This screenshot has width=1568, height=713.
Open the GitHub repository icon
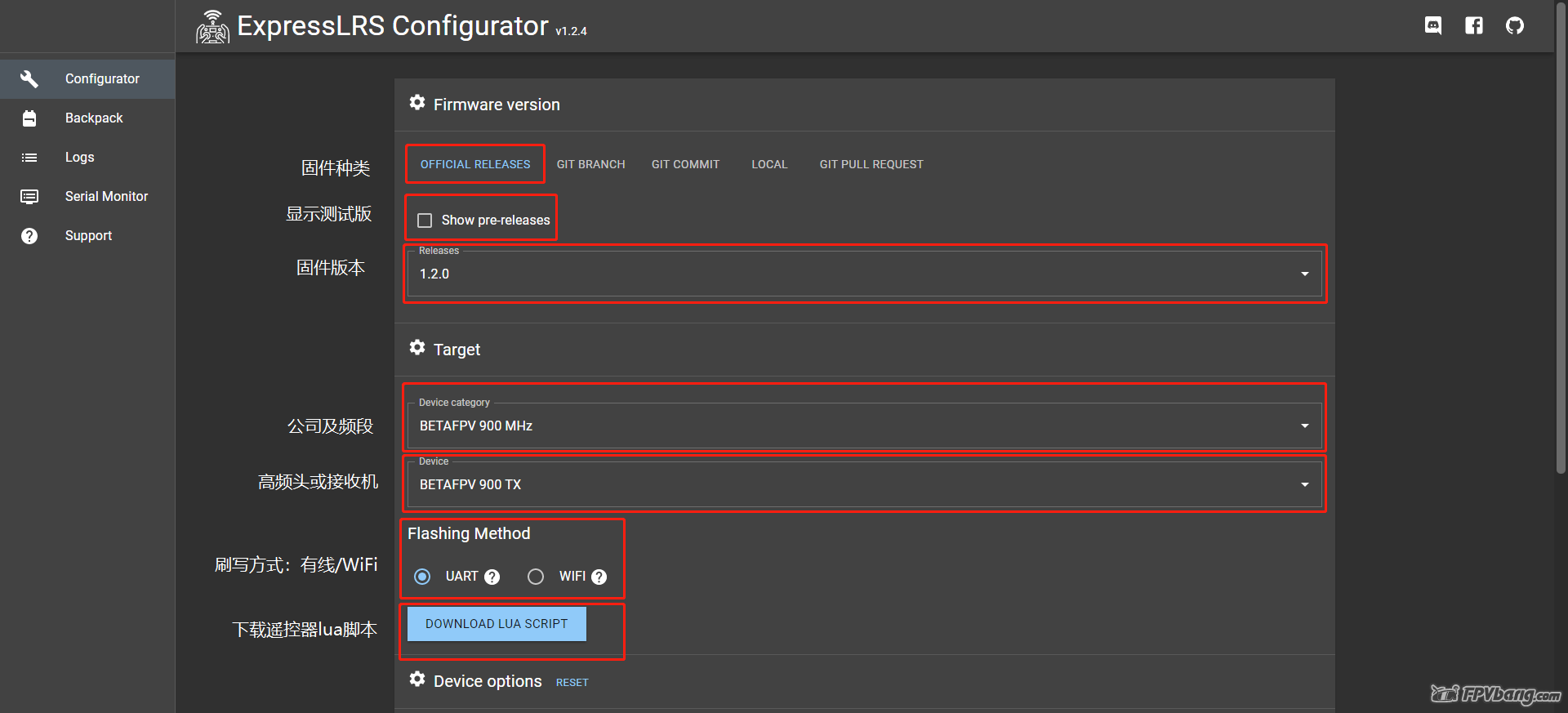(1515, 25)
